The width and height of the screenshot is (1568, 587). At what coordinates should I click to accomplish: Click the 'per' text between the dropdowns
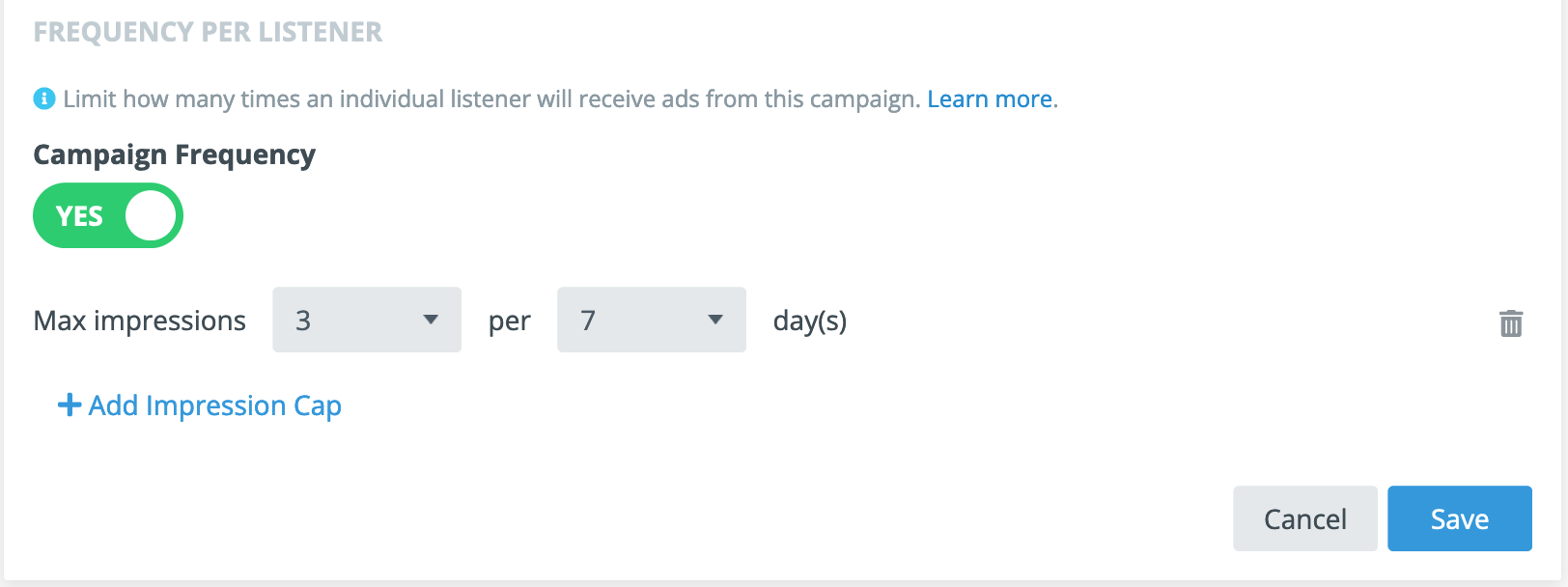[509, 321]
